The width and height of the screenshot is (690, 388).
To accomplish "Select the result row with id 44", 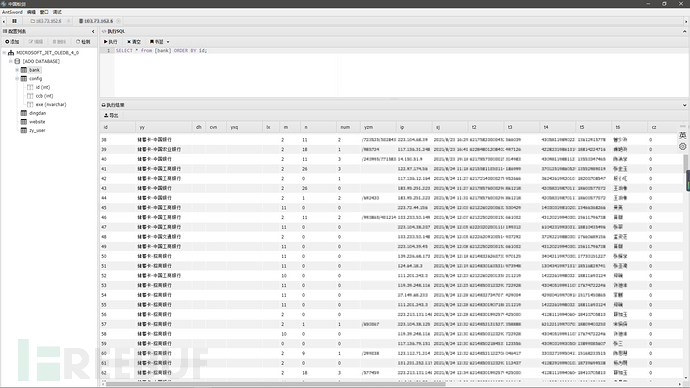I will tap(392, 198).
